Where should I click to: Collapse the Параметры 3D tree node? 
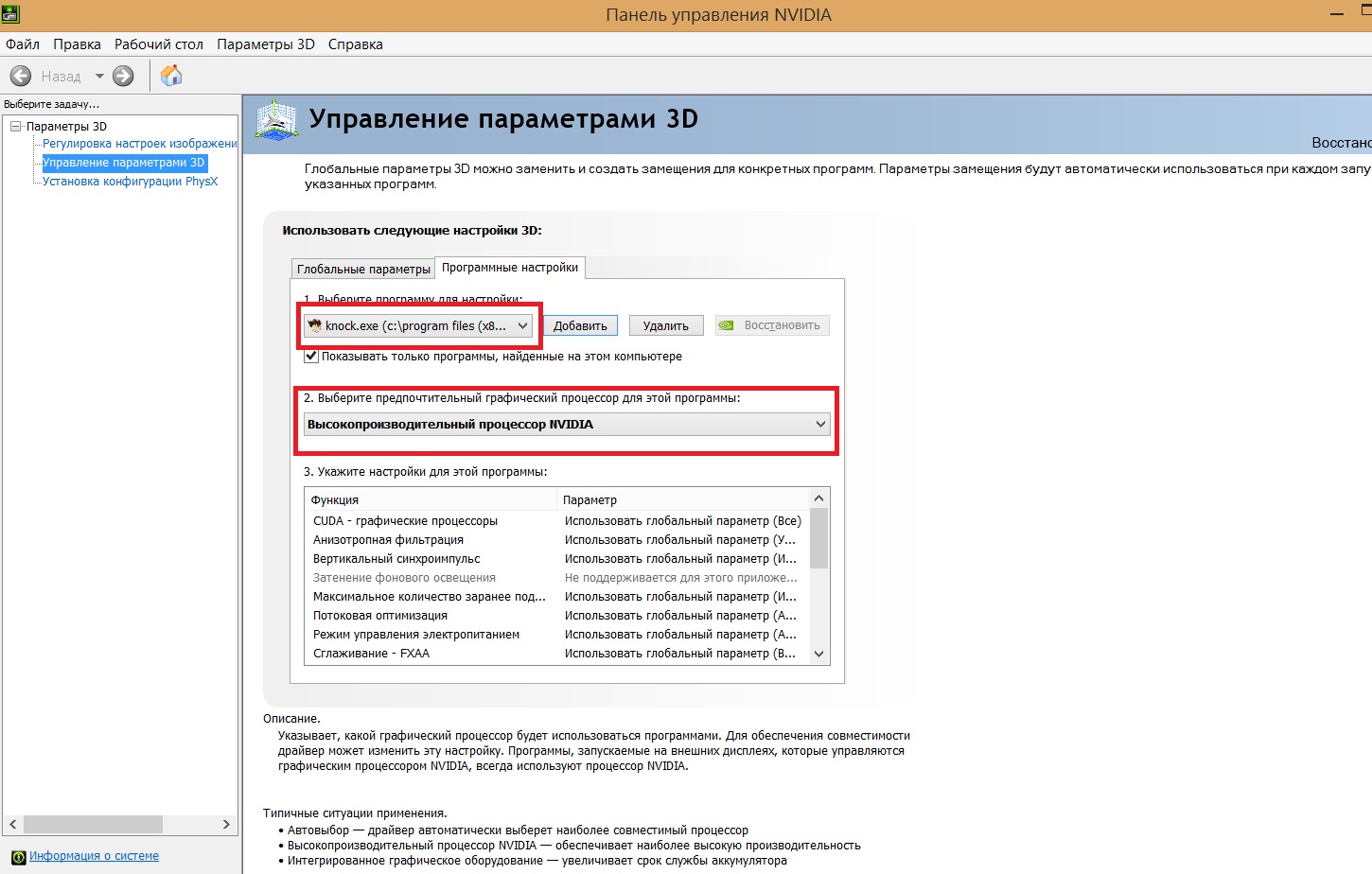click(x=15, y=126)
